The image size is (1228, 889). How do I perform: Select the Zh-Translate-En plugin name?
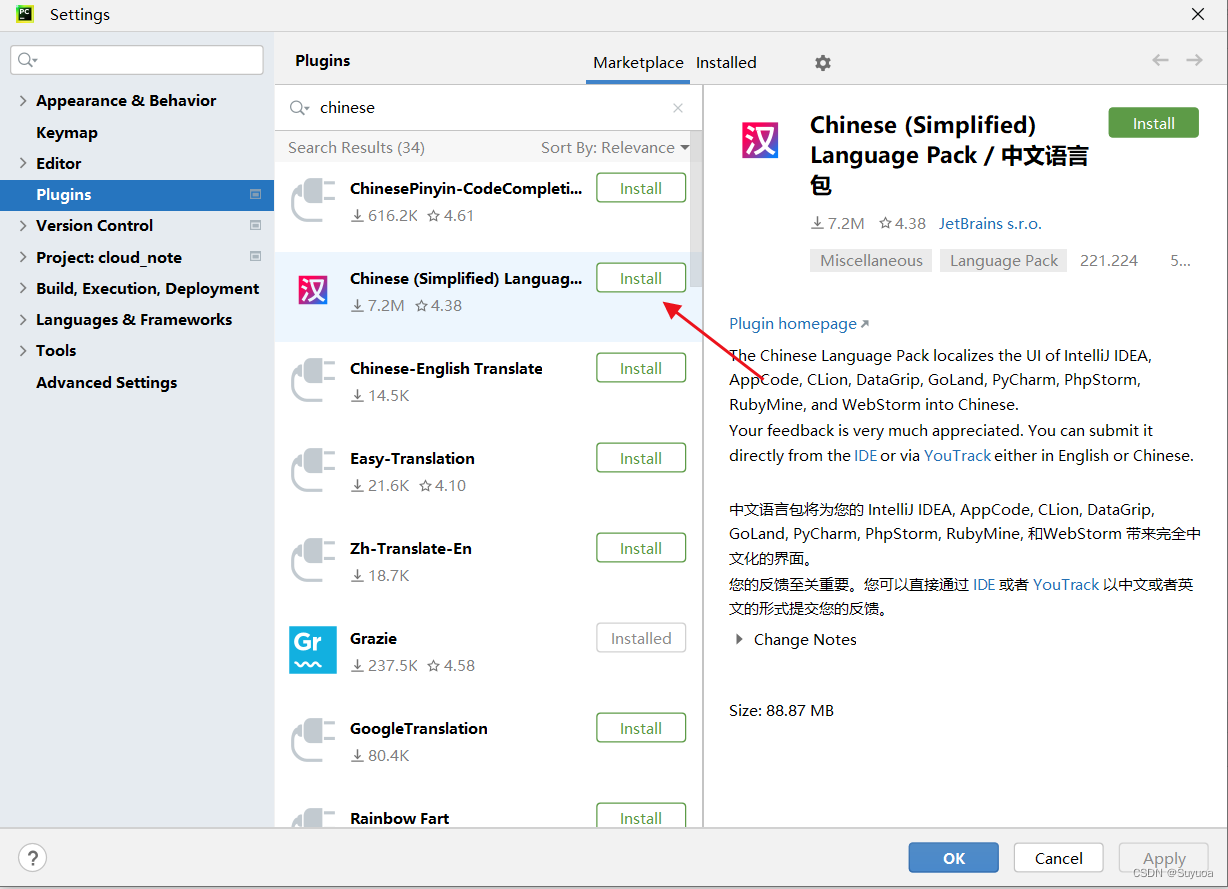pos(410,548)
